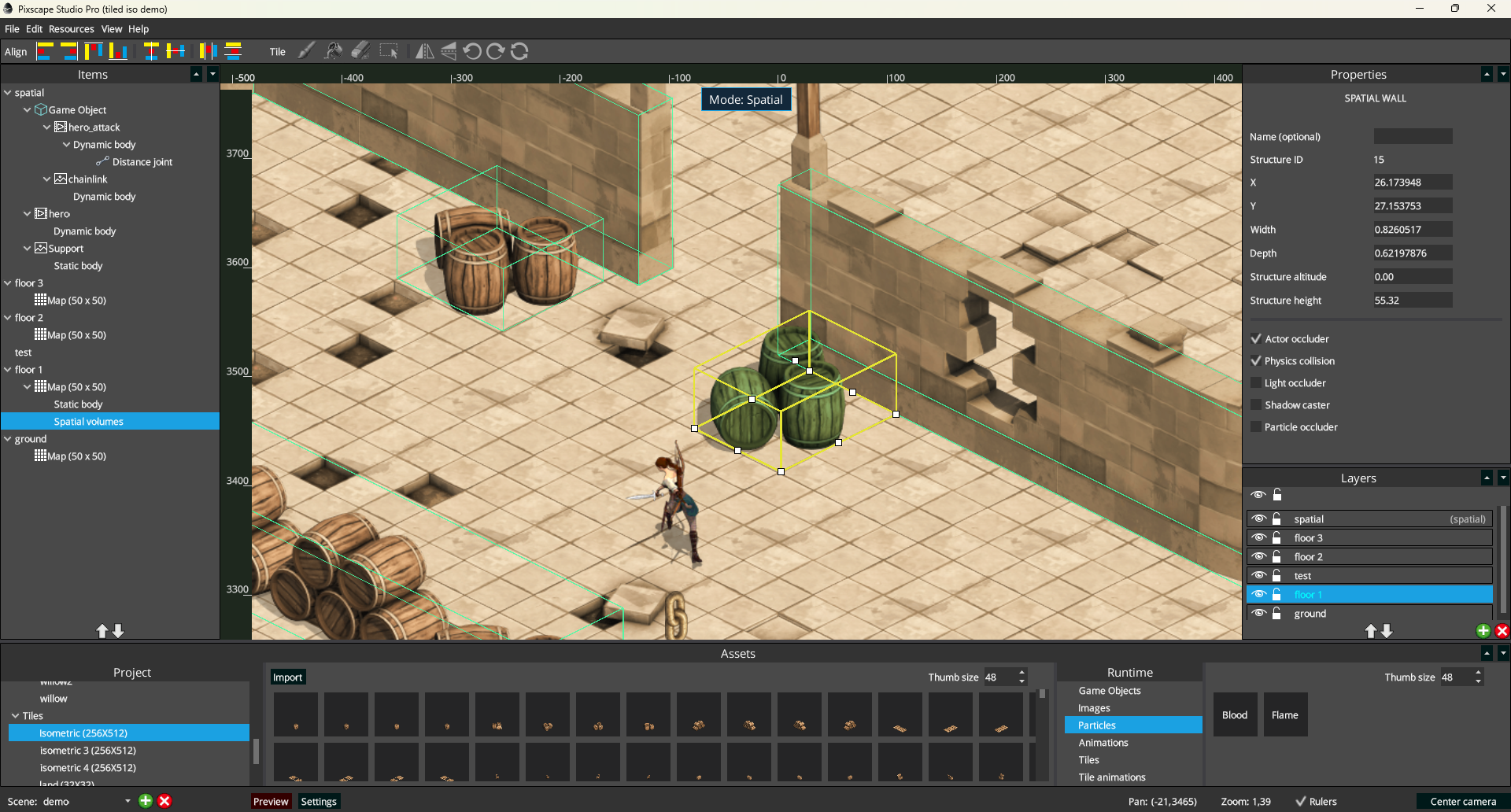The image size is (1511, 812).
Task: Click the Name (optional) input field
Action: click(x=1413, y=136)
